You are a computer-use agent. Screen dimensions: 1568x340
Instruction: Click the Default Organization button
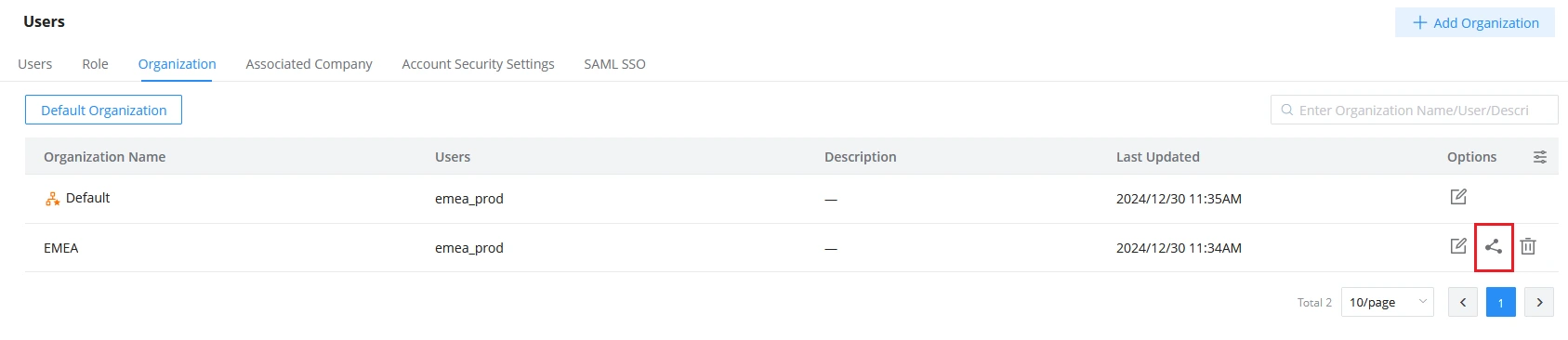pyautogui.click(x=103, y=110)
